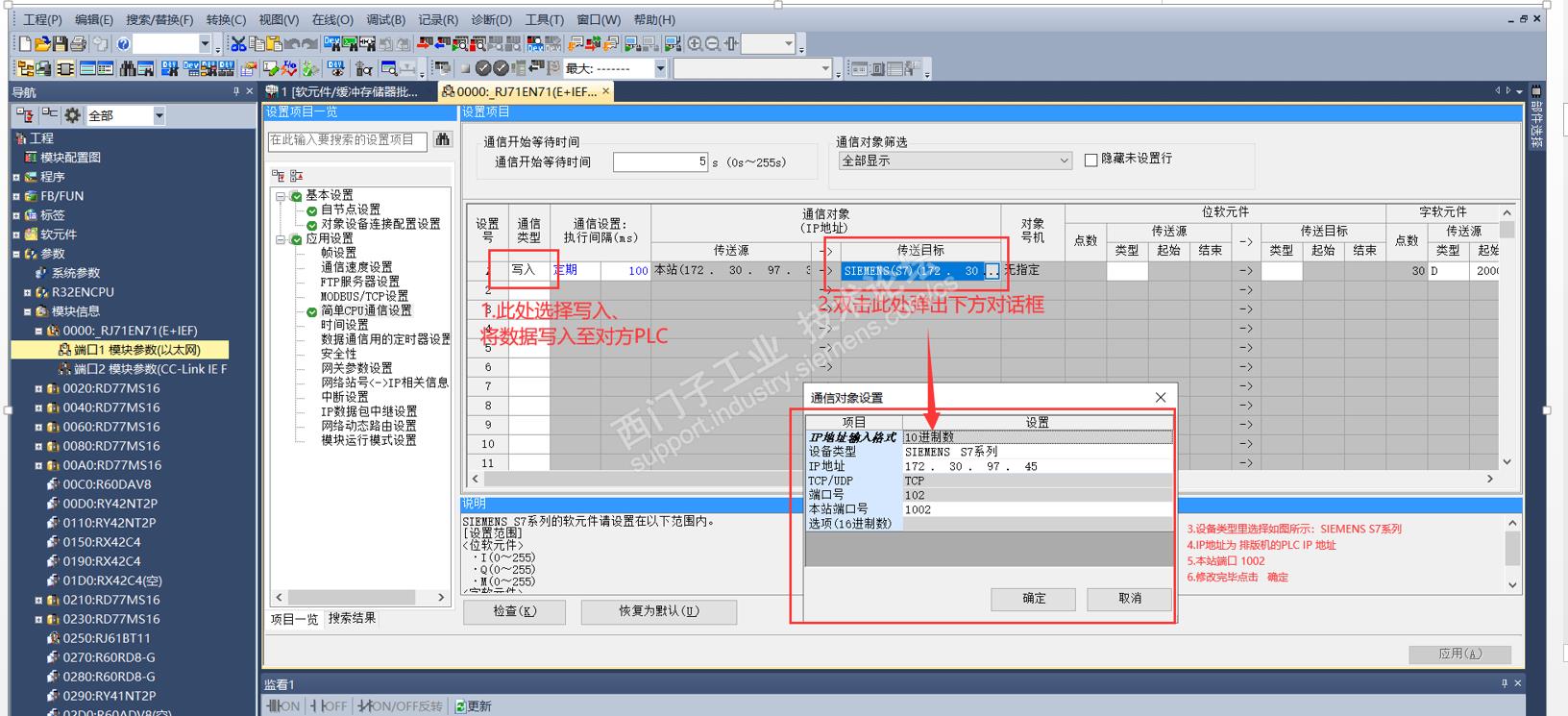Expand the 程序 tree node
Screen dimensions: 1568x716
(16, 177)
